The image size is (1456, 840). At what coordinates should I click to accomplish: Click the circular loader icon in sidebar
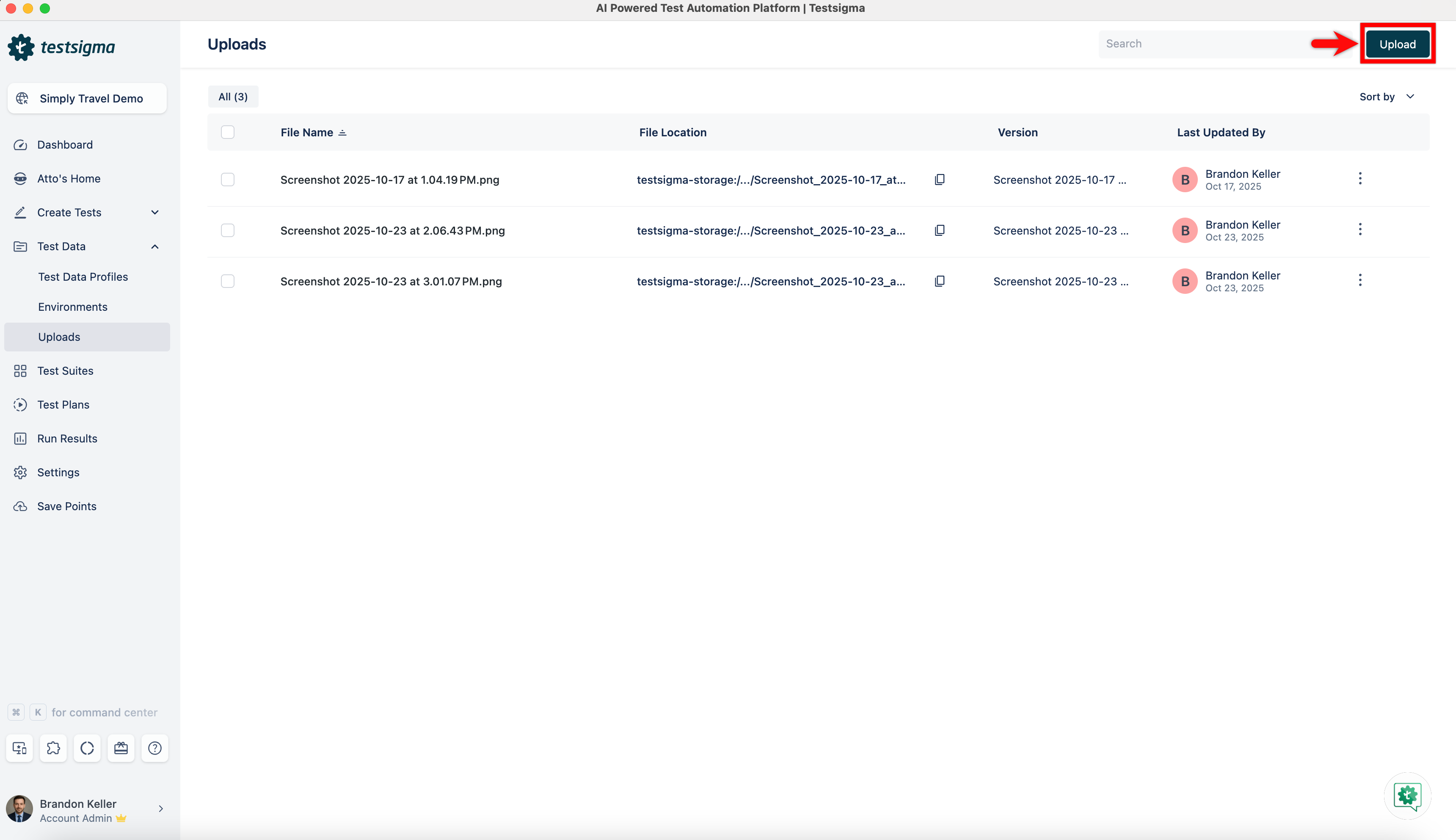tap(87, 748)
